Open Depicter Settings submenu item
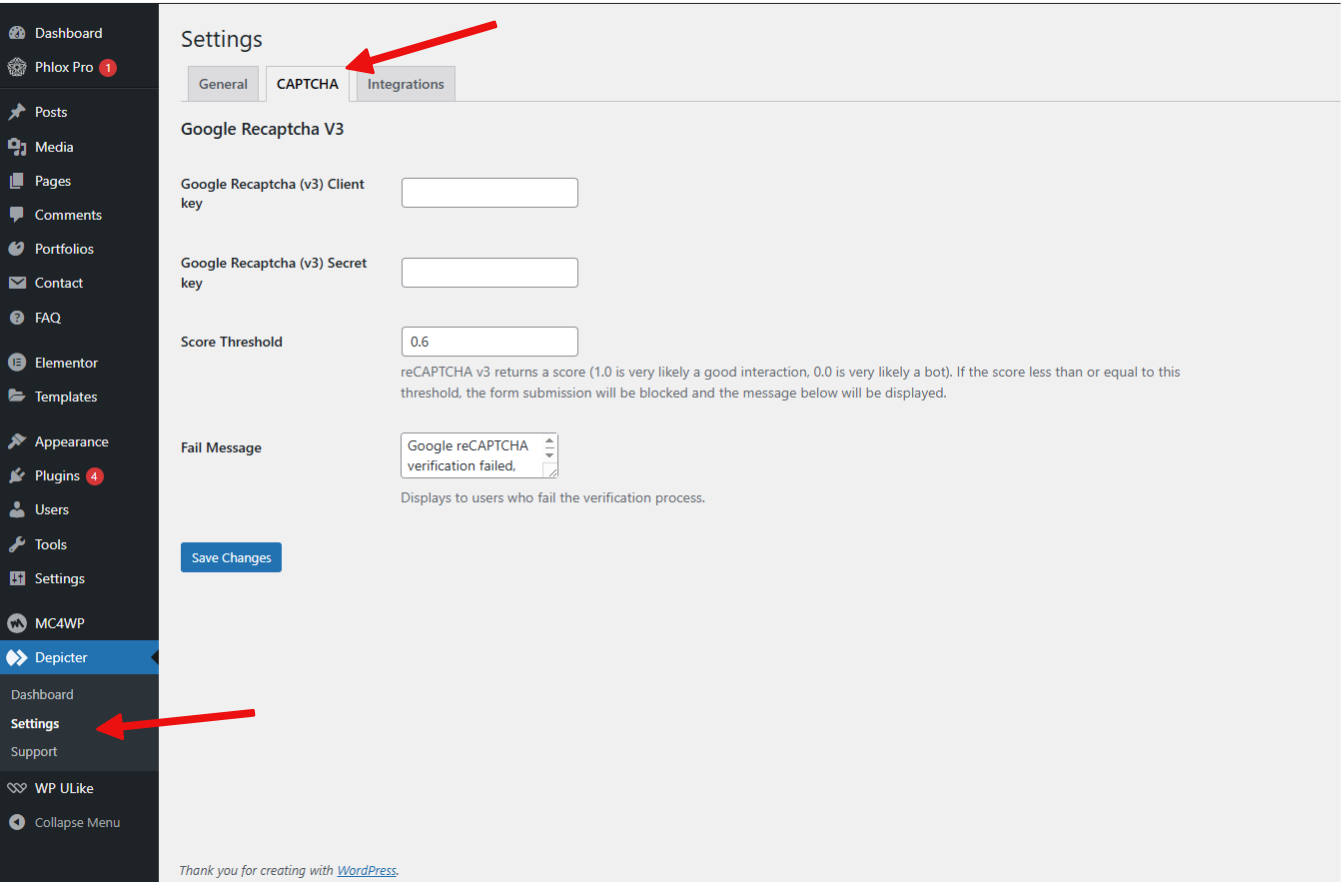Screen dimensions: 1342x882 click(x=35, y=723)
